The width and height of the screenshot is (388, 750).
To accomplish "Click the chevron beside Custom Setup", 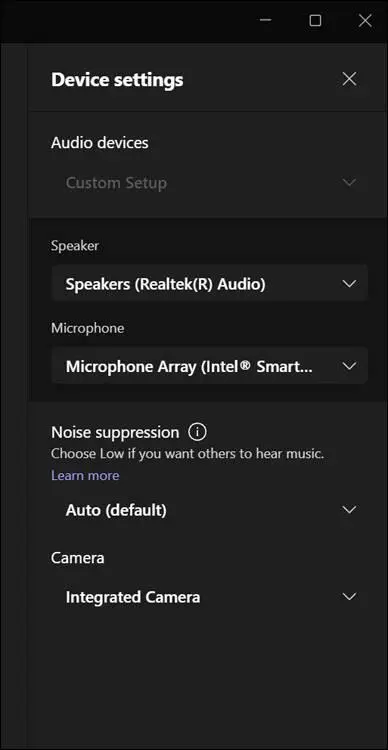I will point(350,182).
